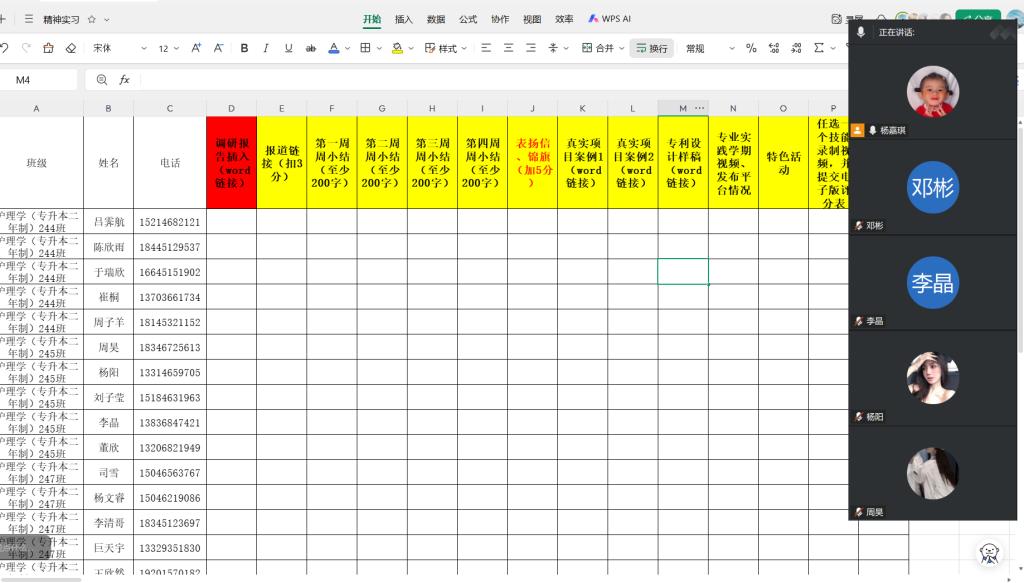The width and height of the screenshot is (1024, 583).
Task: Open WPS AI assistant
Action: click(x=609, y=19)
